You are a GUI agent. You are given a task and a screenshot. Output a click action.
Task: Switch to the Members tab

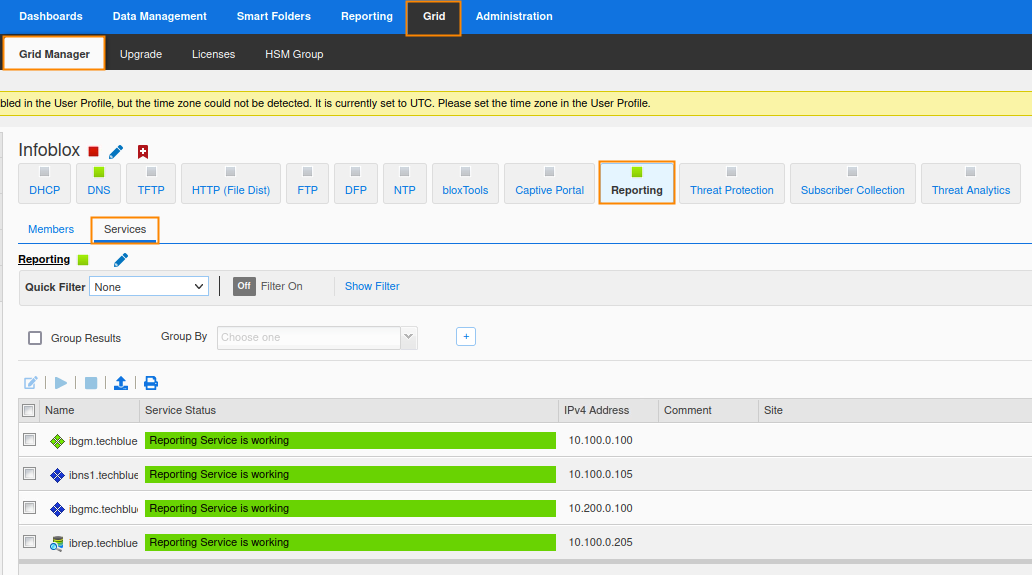pos(51,230)
